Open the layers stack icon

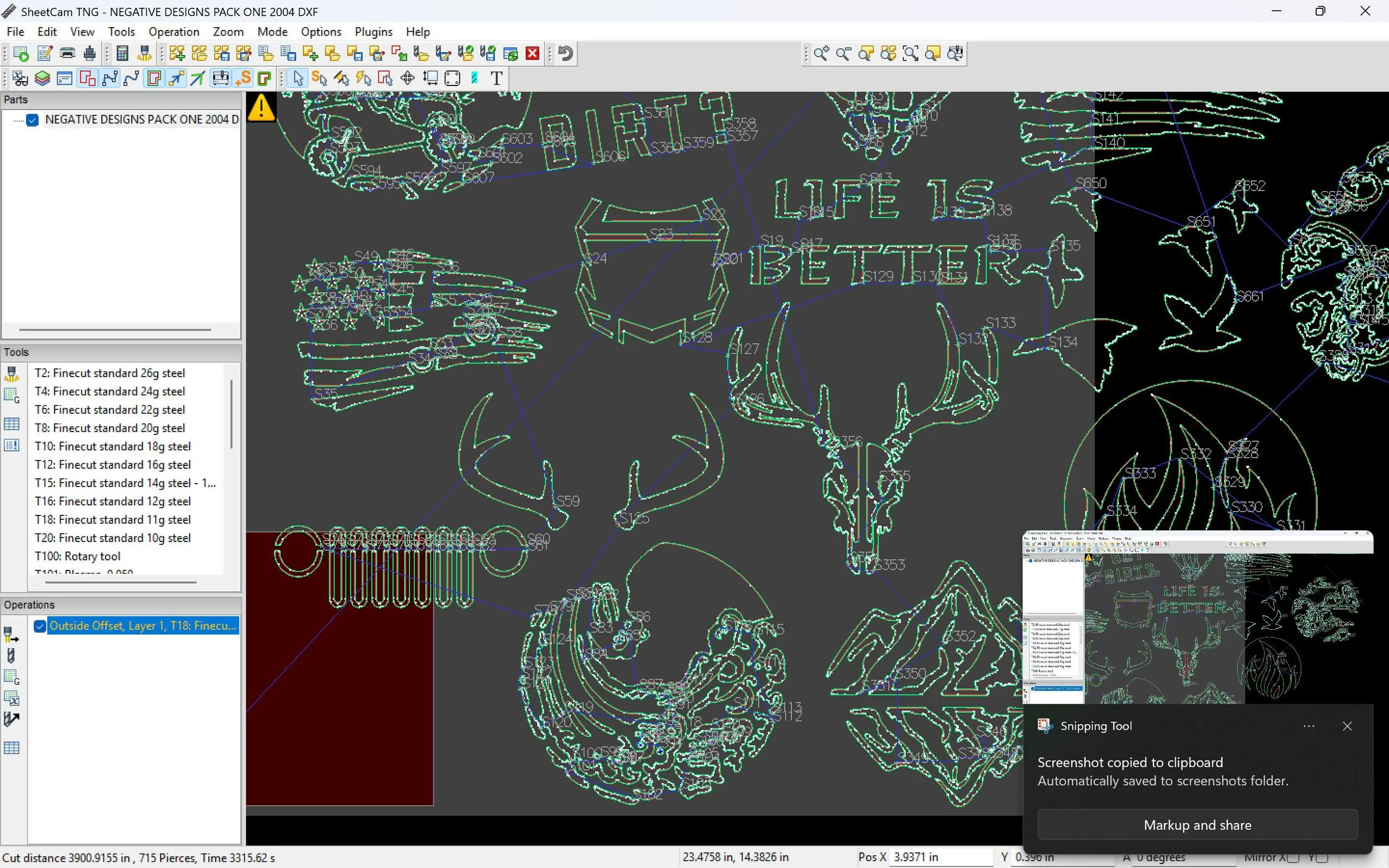pos(42,78)
